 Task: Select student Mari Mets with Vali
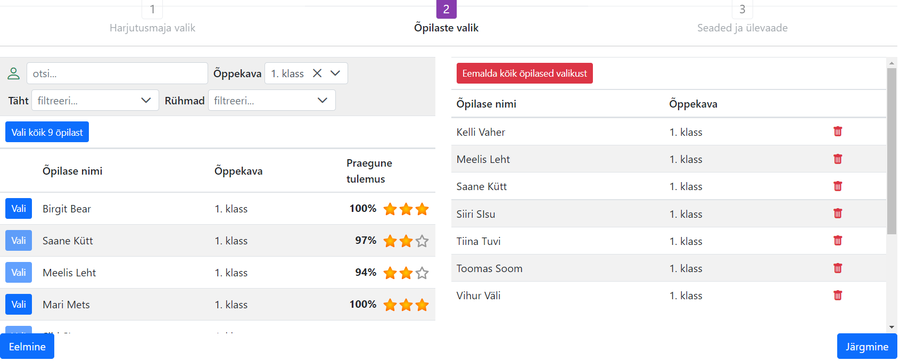18,304
